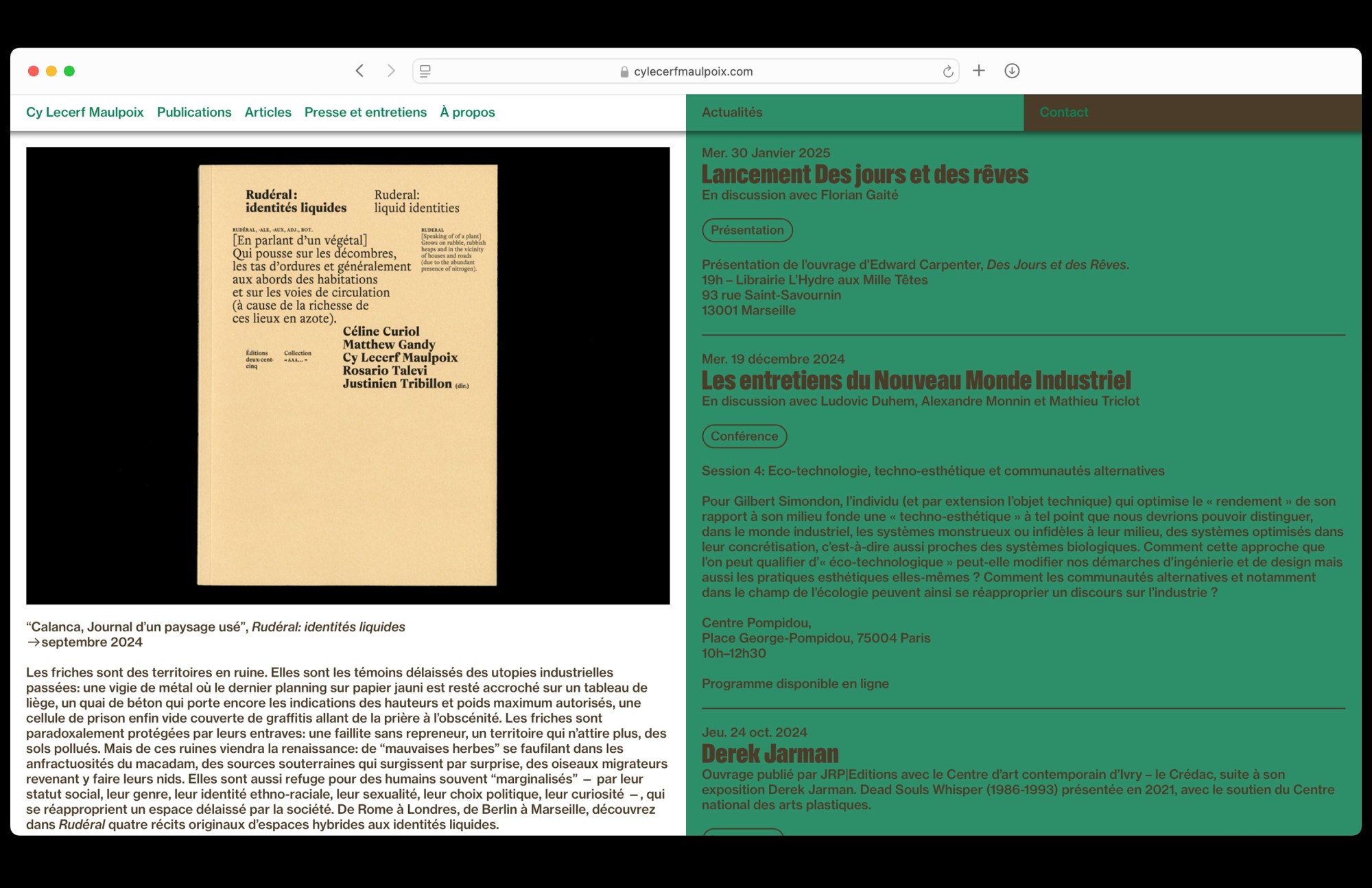Click the Présentation tag button
Viewport: 1372px width, 888px height.
point(747,231)
